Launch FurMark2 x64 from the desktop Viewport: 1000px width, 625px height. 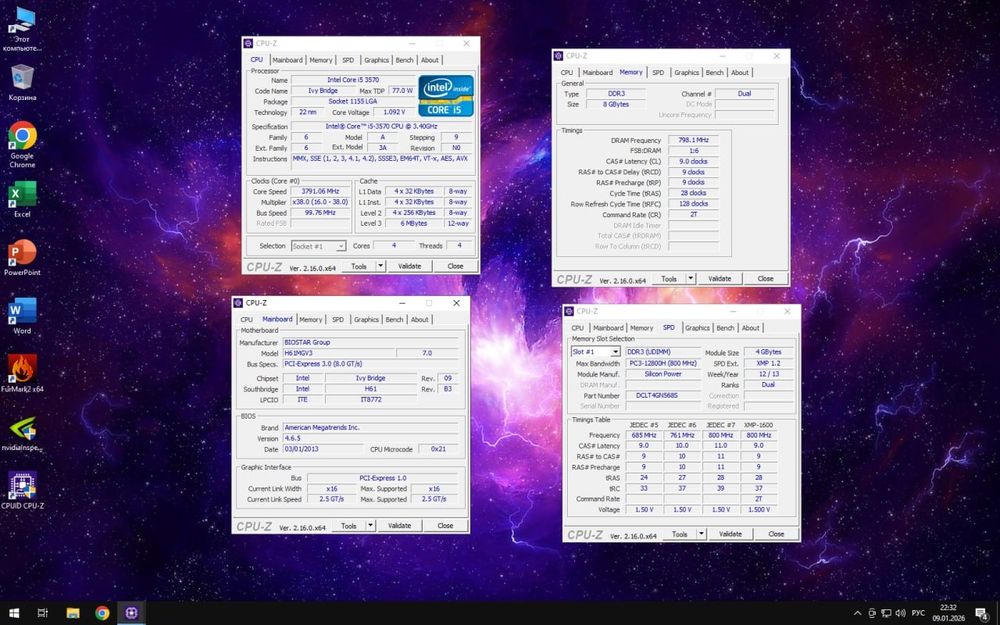click(22, 374)
